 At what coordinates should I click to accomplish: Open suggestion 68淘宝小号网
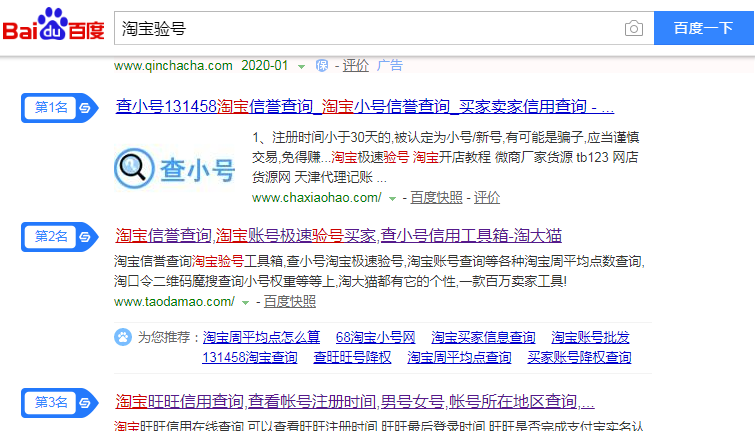pyautogui.click(x=376, y=337)
